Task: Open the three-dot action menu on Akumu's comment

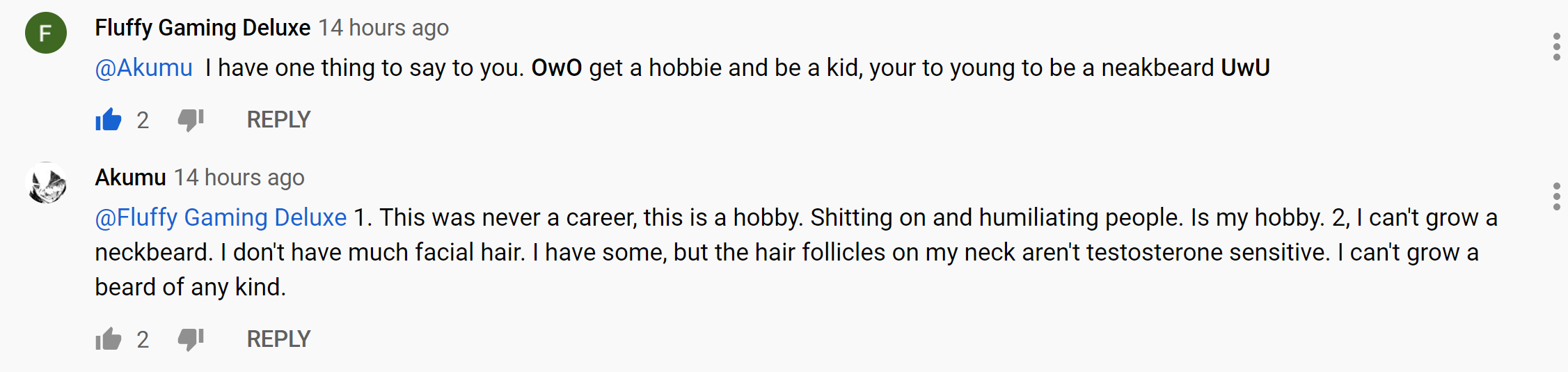Action: pos(1557,196)
